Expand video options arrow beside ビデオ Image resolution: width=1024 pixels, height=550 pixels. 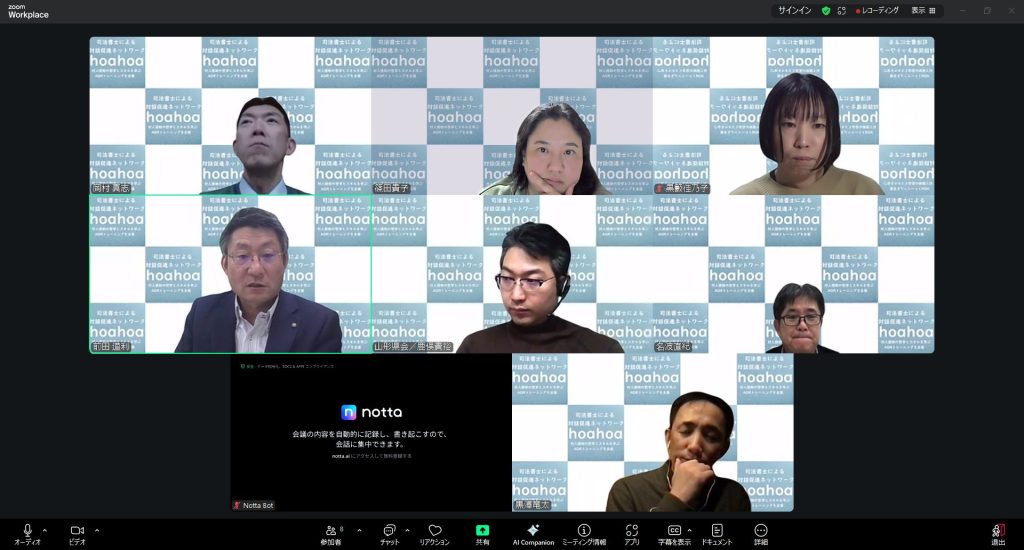(x=97, y=530)
